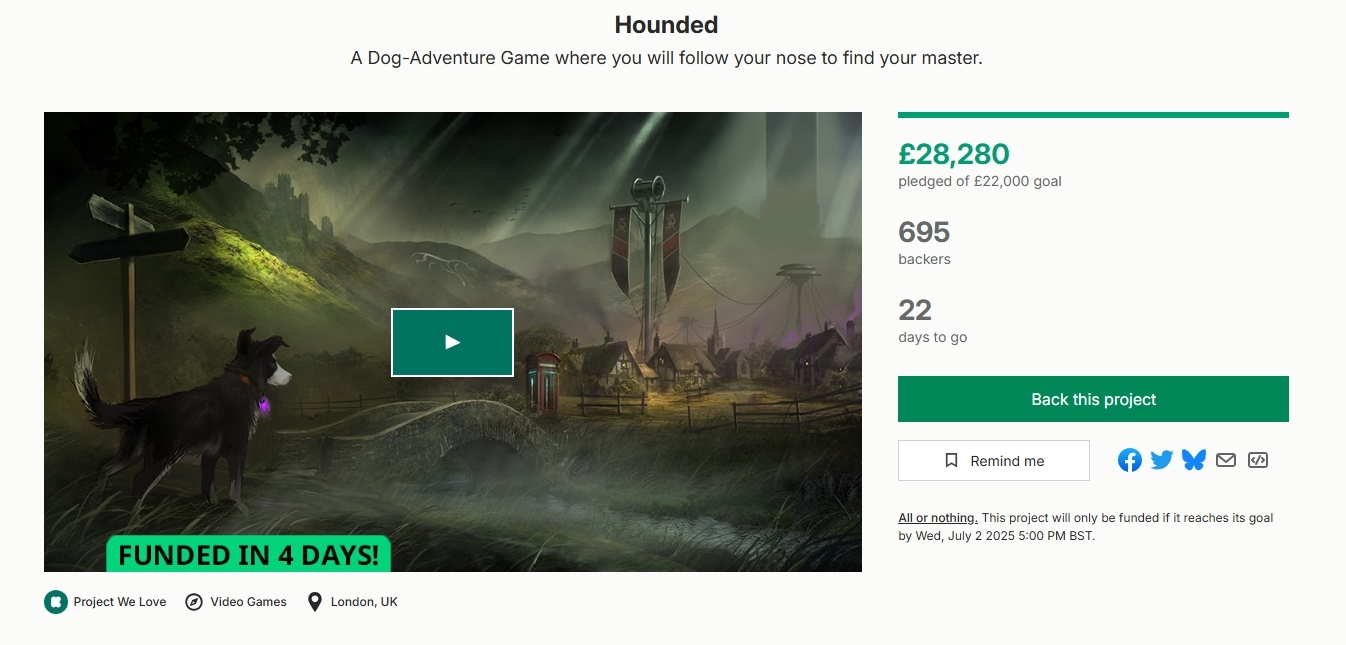Image resolution: width=1346 pixels, height=645 pixels.
Task: Share via Bluesky butterfly icon
Action: 1194,460
